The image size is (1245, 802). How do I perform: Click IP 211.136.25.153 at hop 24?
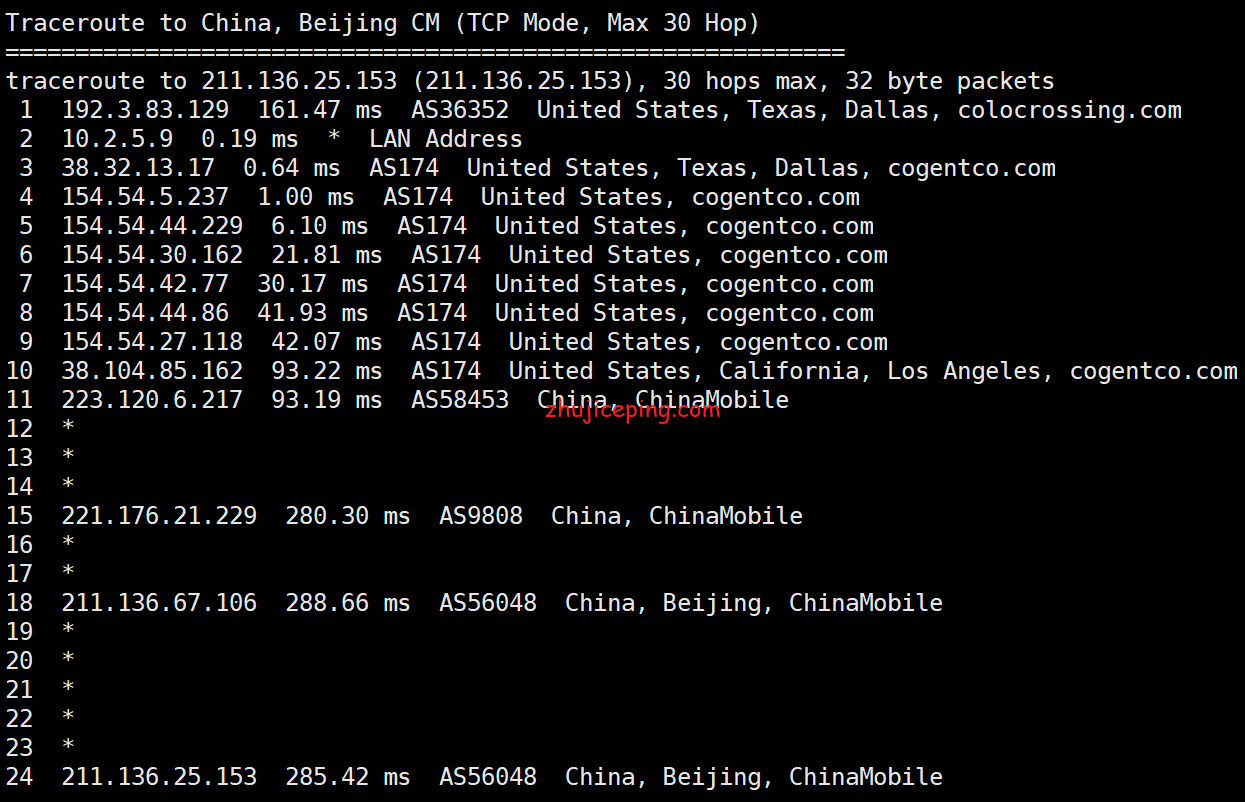point(159,777)
